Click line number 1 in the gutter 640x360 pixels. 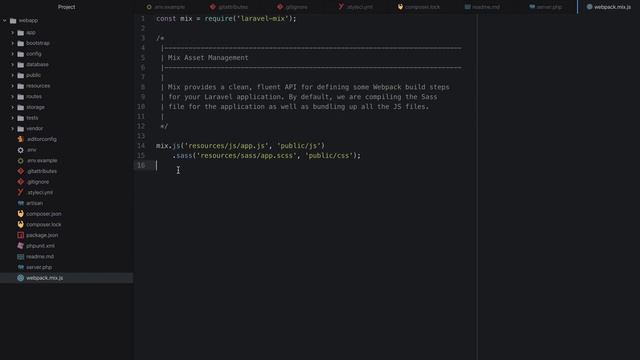pyautogui.click(x=143, y=19)
